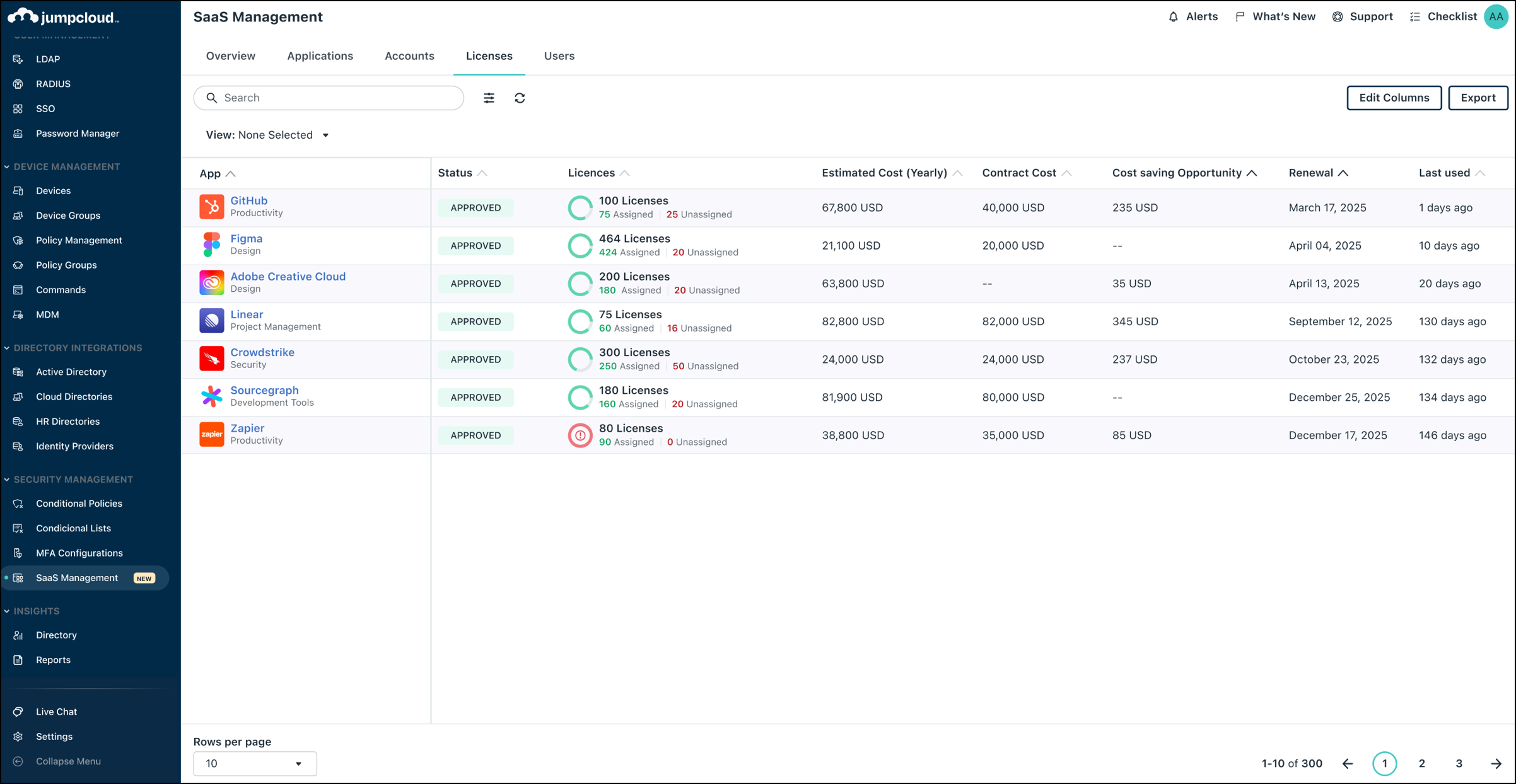
Task: Open Policy Management in sidebar
Action: click(x=79, y=240)
